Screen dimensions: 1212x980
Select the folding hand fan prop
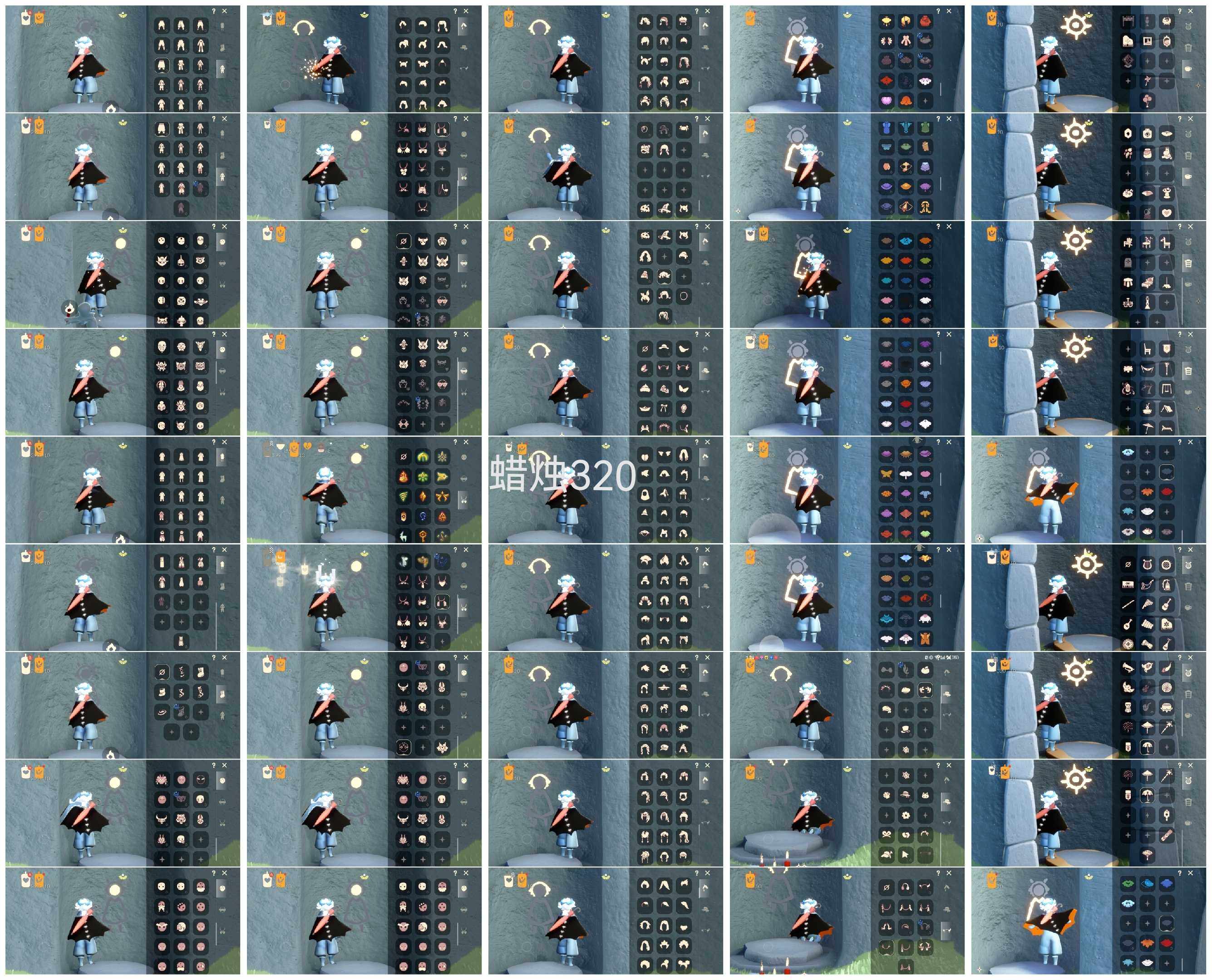1147,855
